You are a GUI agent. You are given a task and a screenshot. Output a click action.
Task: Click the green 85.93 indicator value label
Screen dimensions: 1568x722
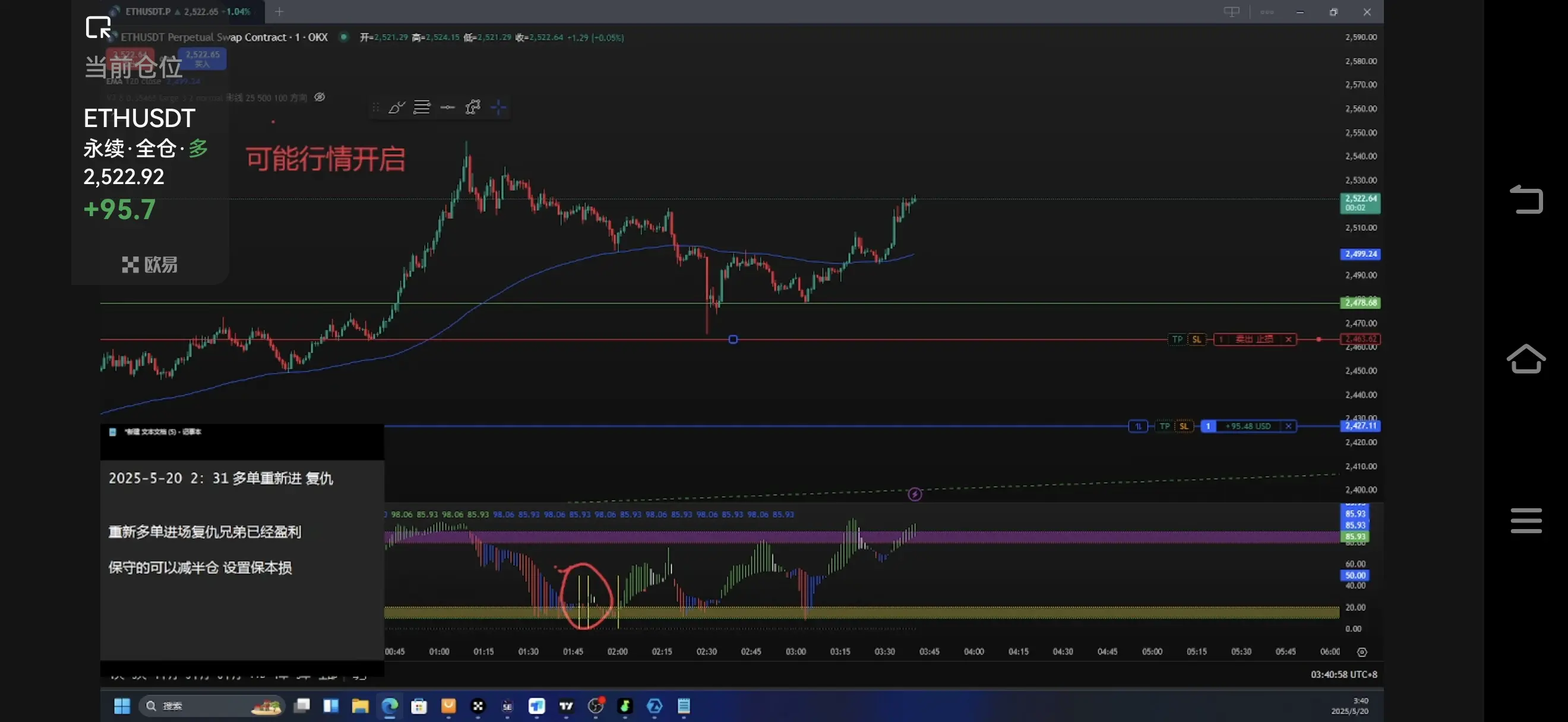point(1355,537)
